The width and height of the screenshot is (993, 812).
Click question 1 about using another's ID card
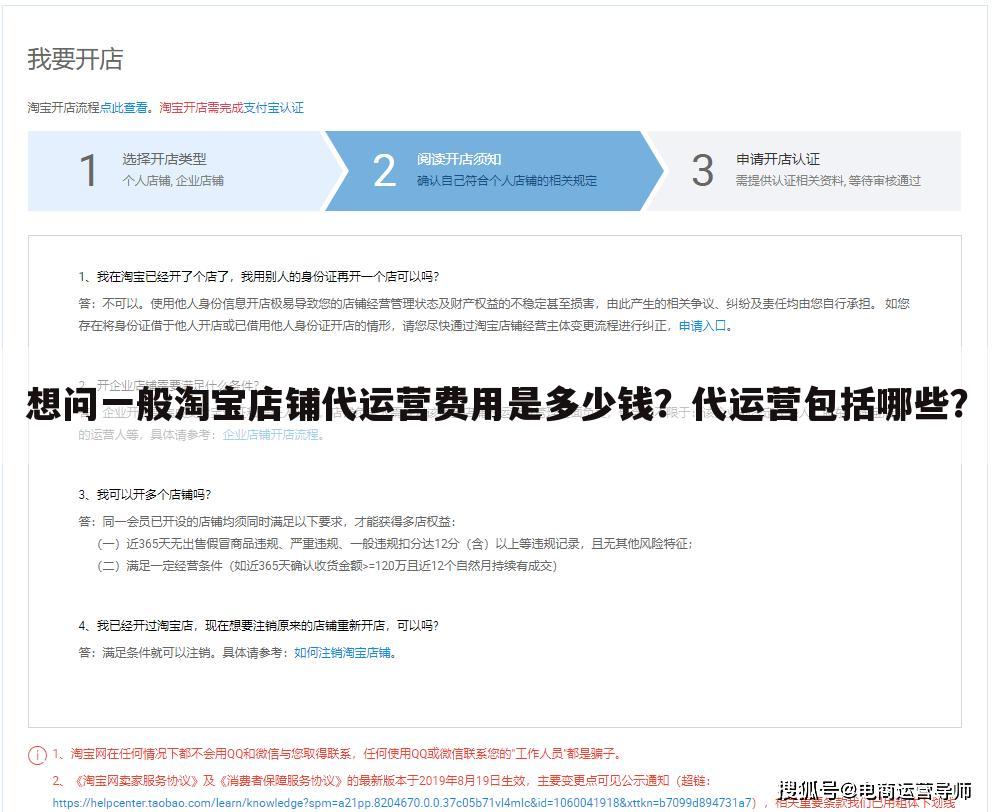258,277
